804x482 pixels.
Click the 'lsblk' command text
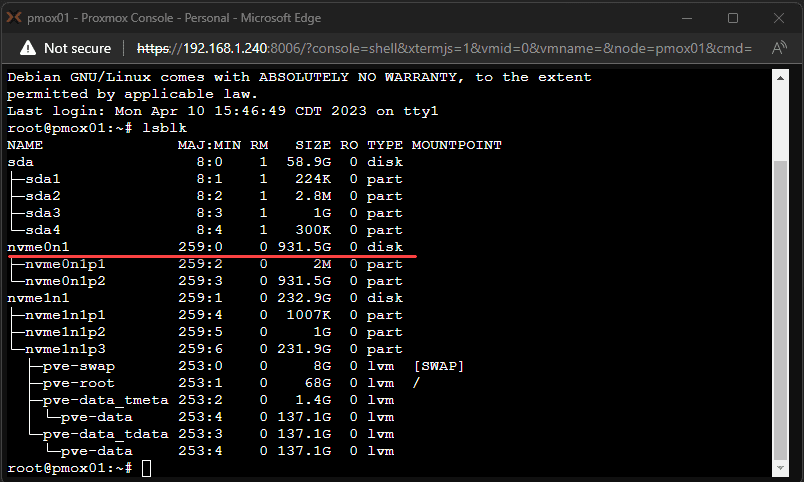point(165,128)
